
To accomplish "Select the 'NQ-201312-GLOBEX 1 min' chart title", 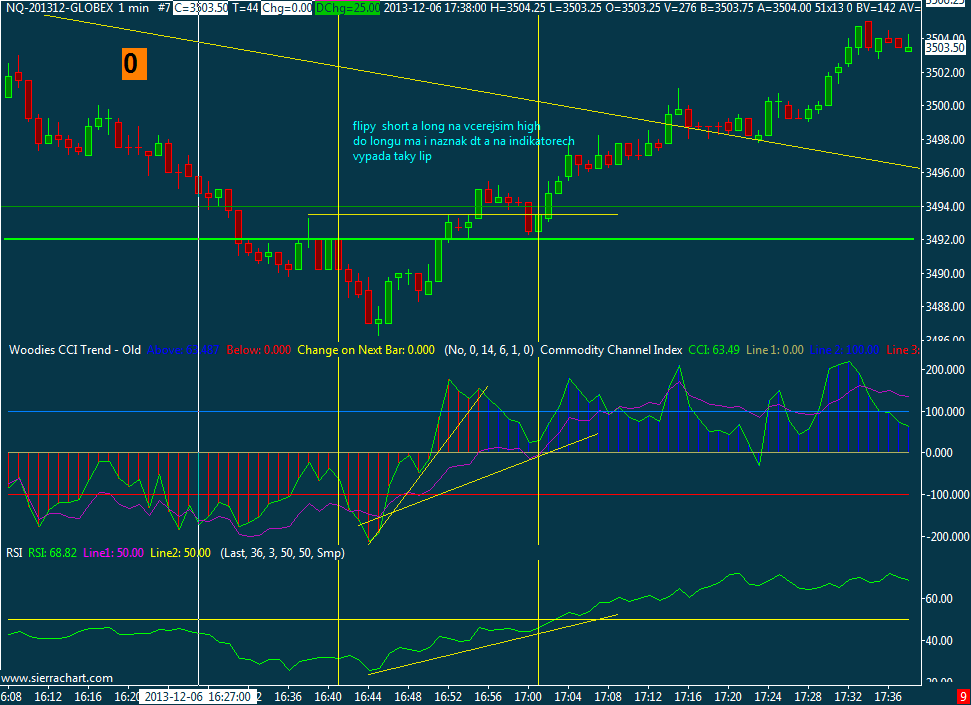I will pyautogui.click(x=77, y=7).
